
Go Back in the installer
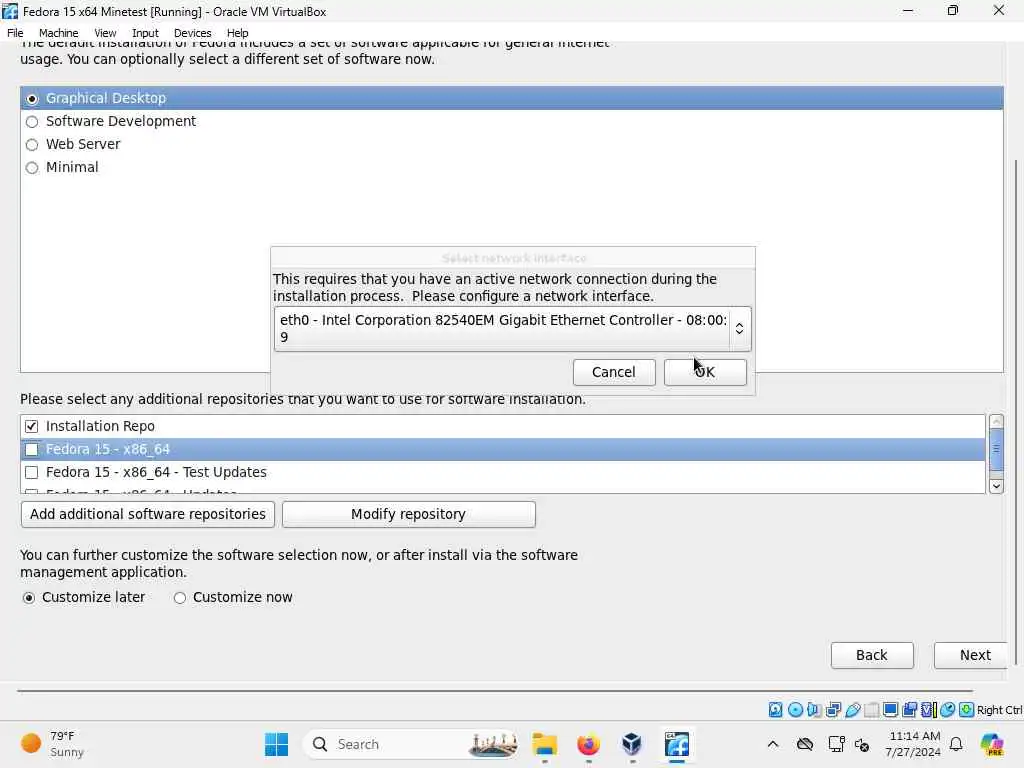872,656
